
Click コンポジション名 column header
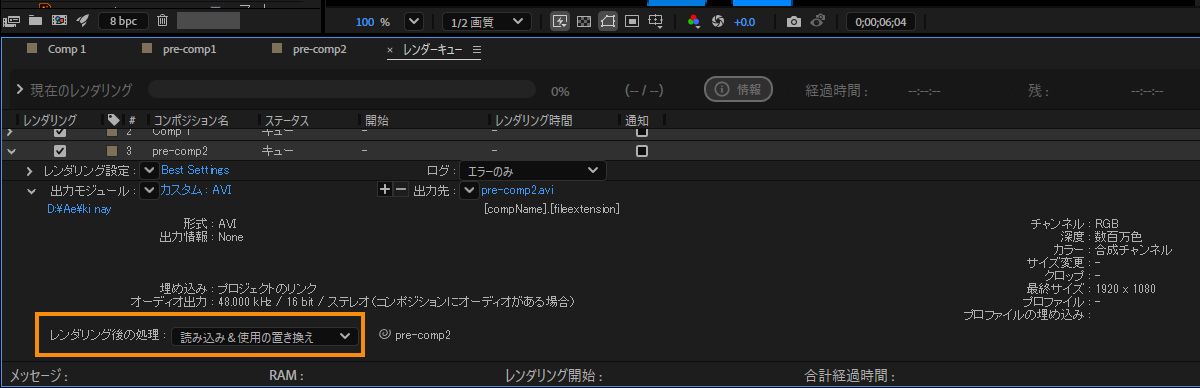[x=191, y=120]
